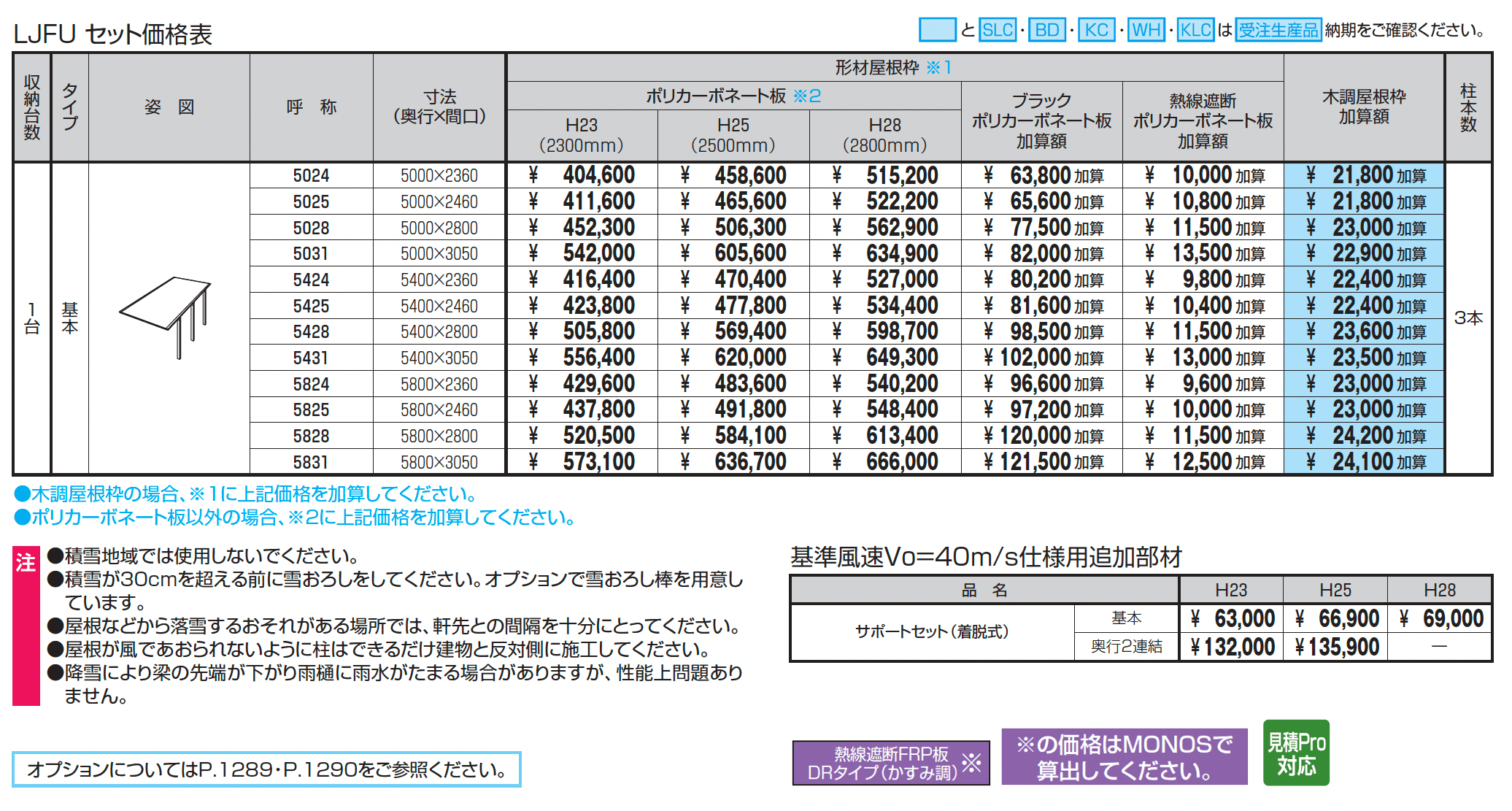Click the carport shape diagram
The image size is (1512, 811).
pos(166,318)
